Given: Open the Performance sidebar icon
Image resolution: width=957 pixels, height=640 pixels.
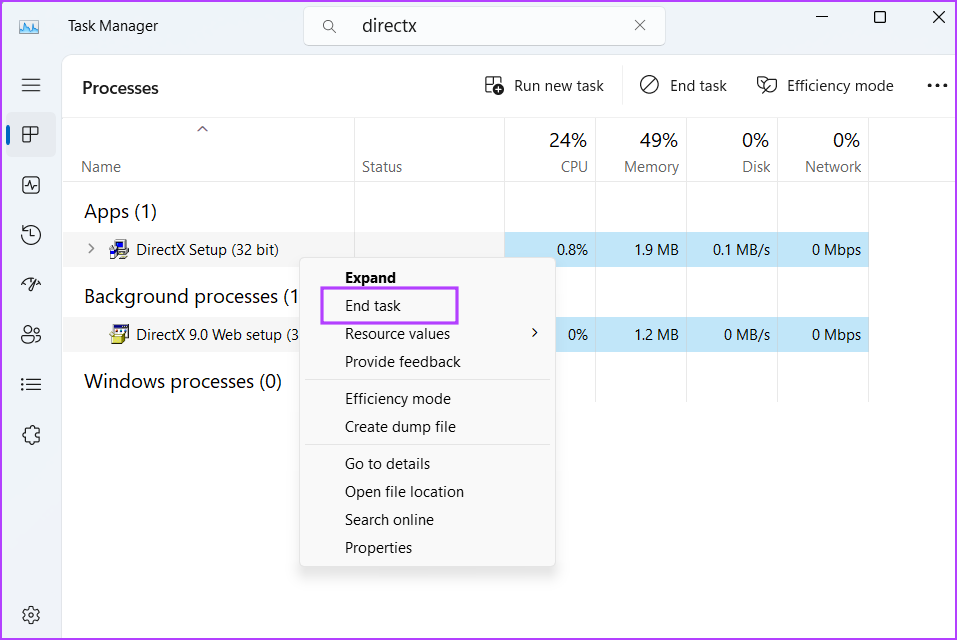Looking at the screenshot, I should pos(31,185).
